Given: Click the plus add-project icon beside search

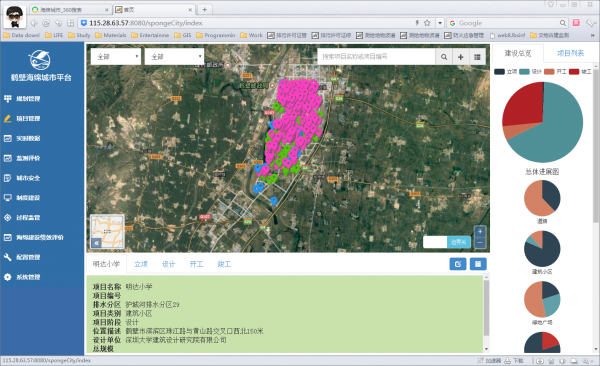Looking at the screenshot, I should [461, 57].
